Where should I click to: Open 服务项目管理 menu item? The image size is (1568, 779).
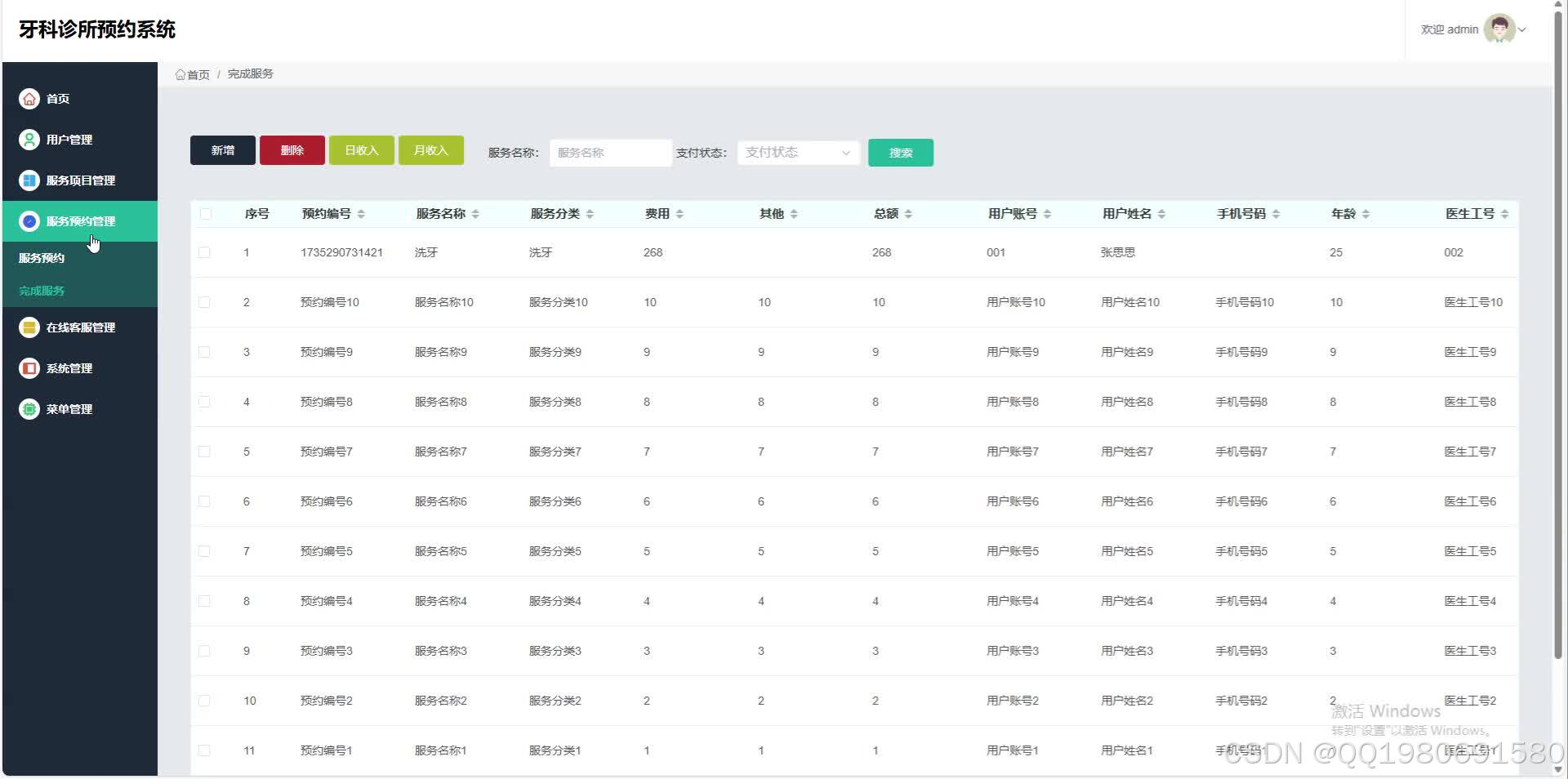point(80,180)
